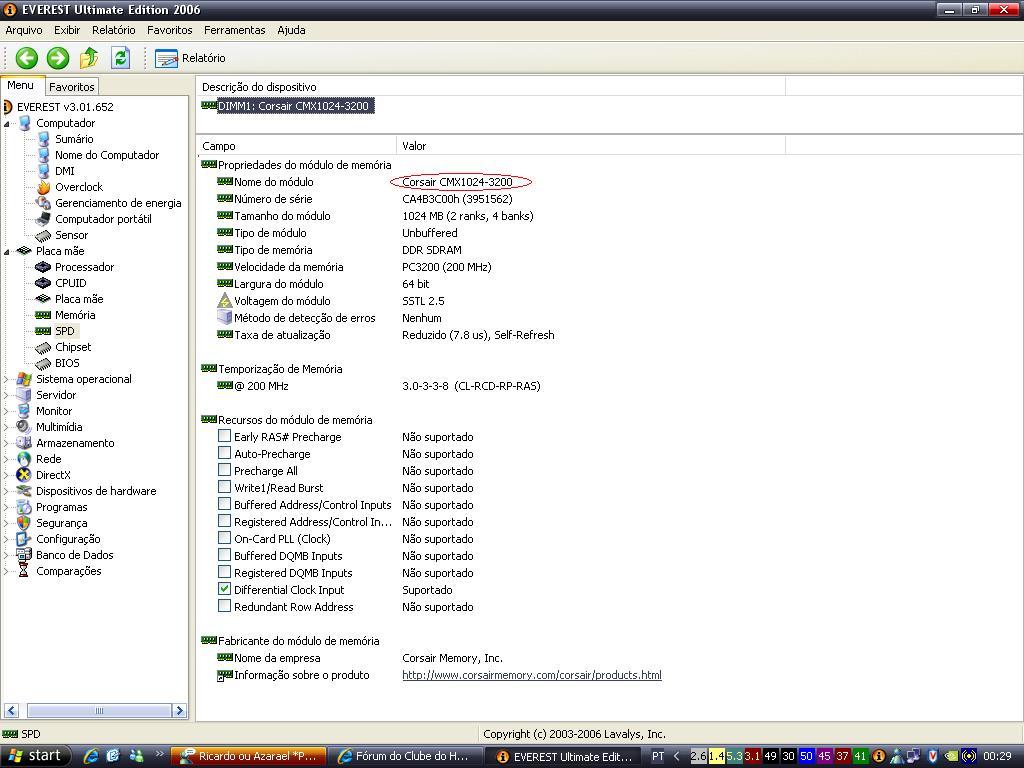Image resolution: width=1024 pixels, height=768 pixels.
Task: Click sidebar horizontal scrollbar thumb
Action: tap(99, 711)
